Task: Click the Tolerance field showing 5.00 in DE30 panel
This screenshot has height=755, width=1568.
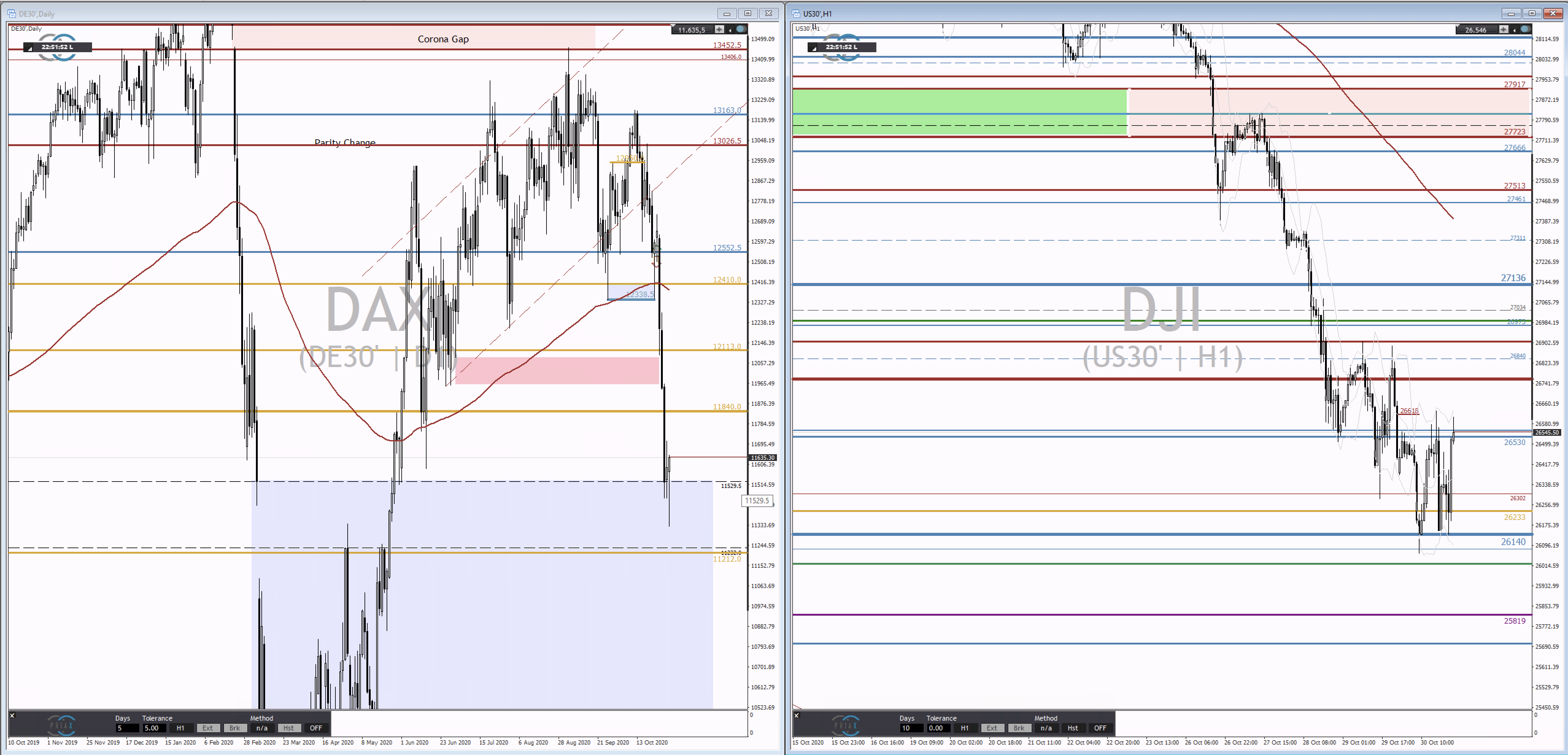Action: [155, 728]
